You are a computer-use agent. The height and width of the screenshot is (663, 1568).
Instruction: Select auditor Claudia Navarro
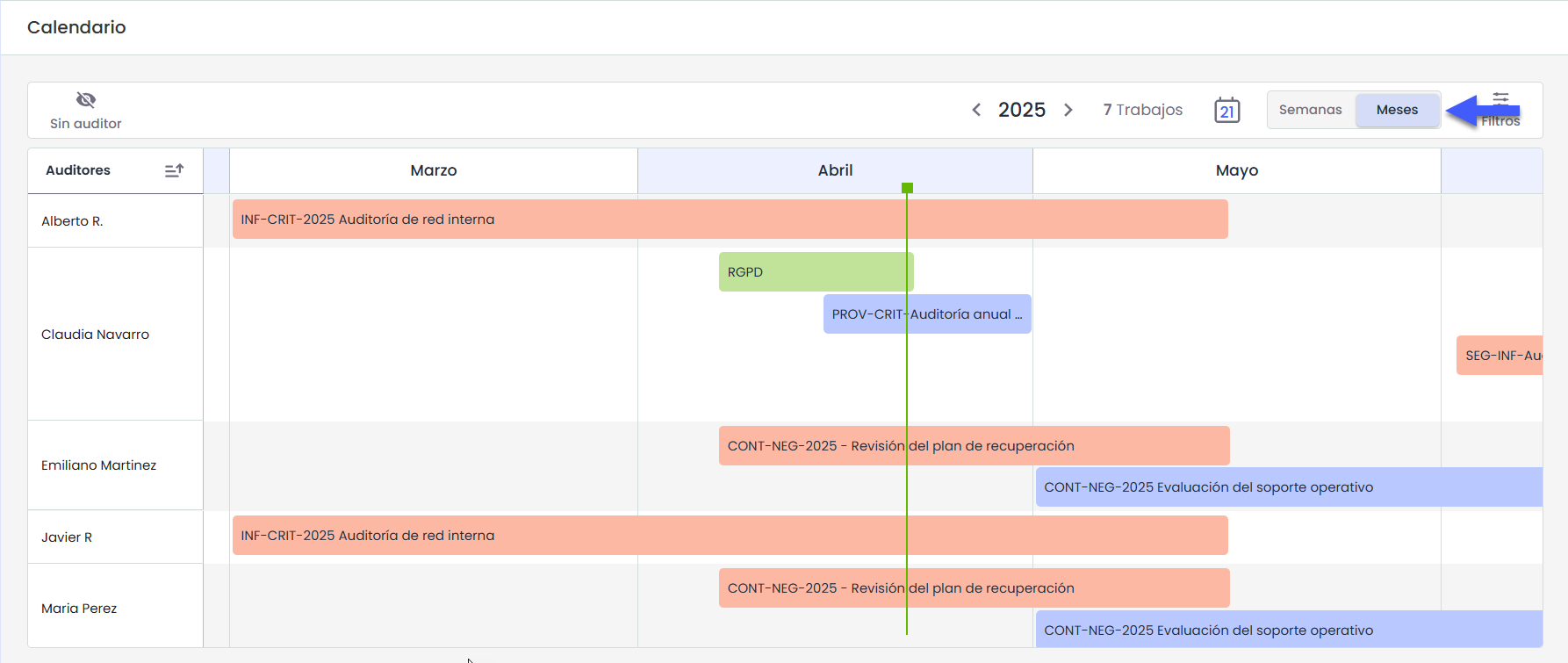(95, 335)
